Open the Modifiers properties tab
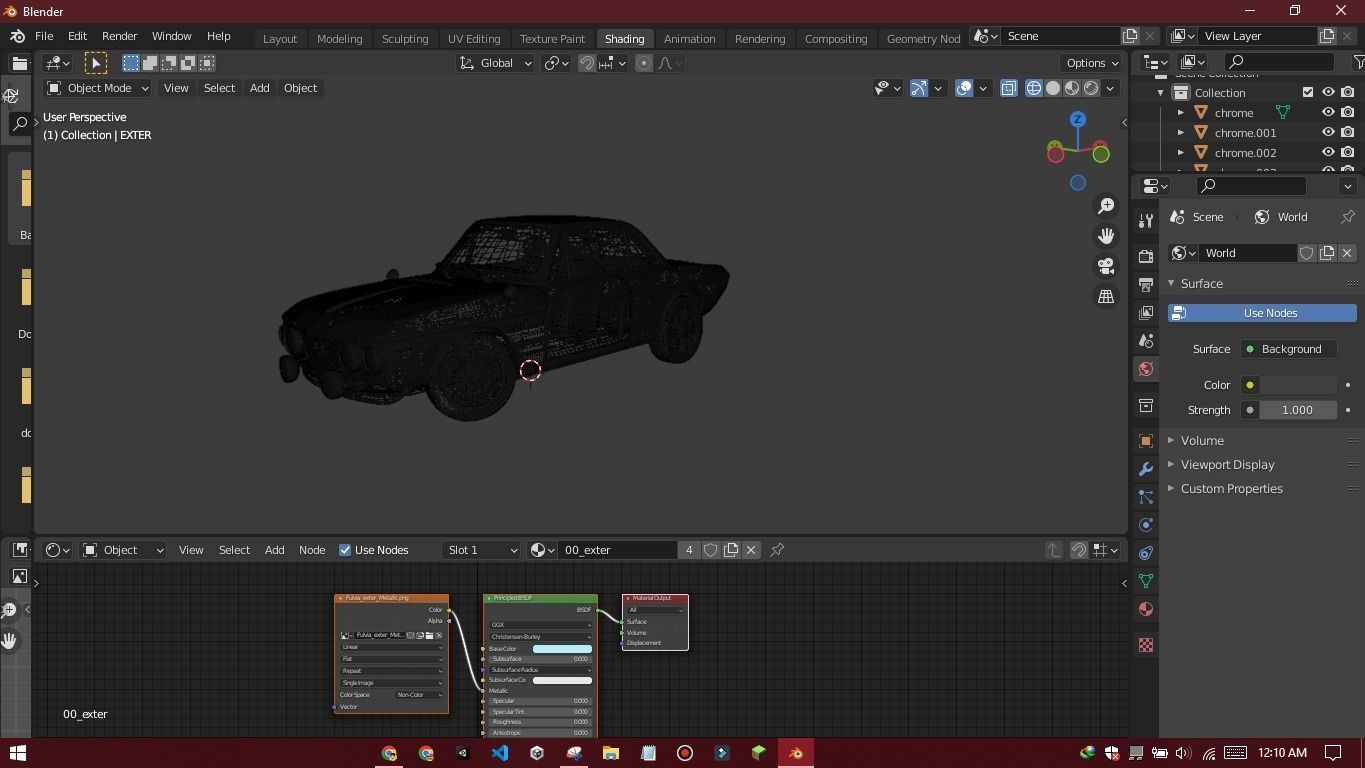The height and width of the screenshot is (768, 1365). pyautogui.click(x=1146, y=469)
